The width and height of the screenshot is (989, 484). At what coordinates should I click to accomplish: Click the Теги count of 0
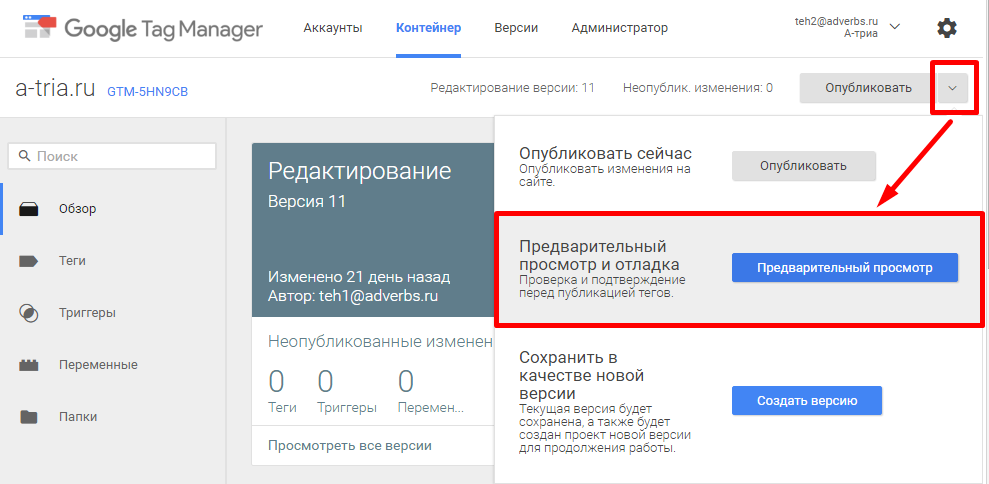coord(276,382)
